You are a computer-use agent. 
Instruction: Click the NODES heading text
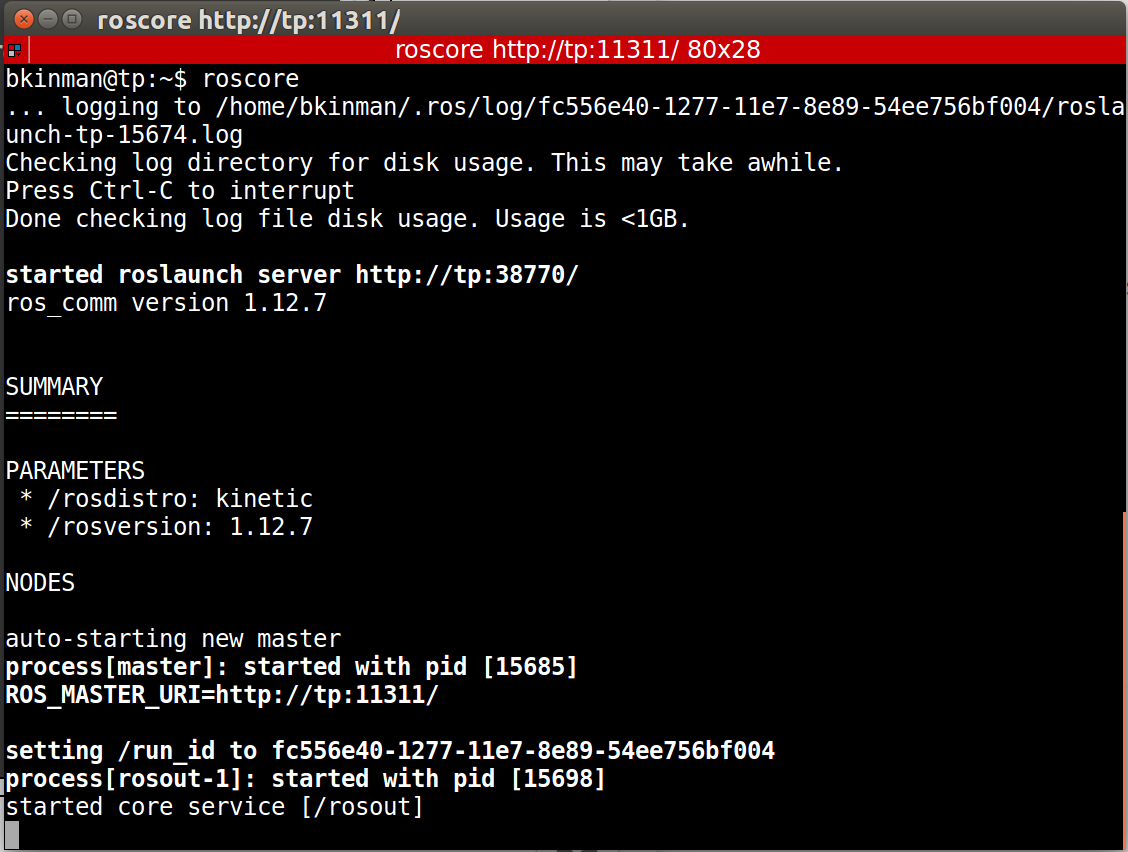(x=40, y=582)
